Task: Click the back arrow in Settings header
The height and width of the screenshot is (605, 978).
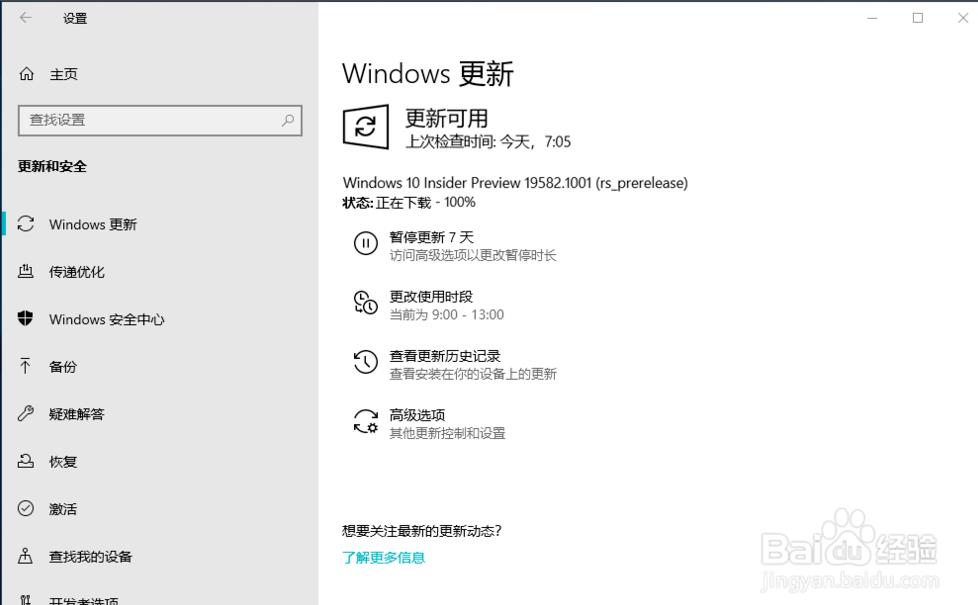Action: [x=26, y=18]
